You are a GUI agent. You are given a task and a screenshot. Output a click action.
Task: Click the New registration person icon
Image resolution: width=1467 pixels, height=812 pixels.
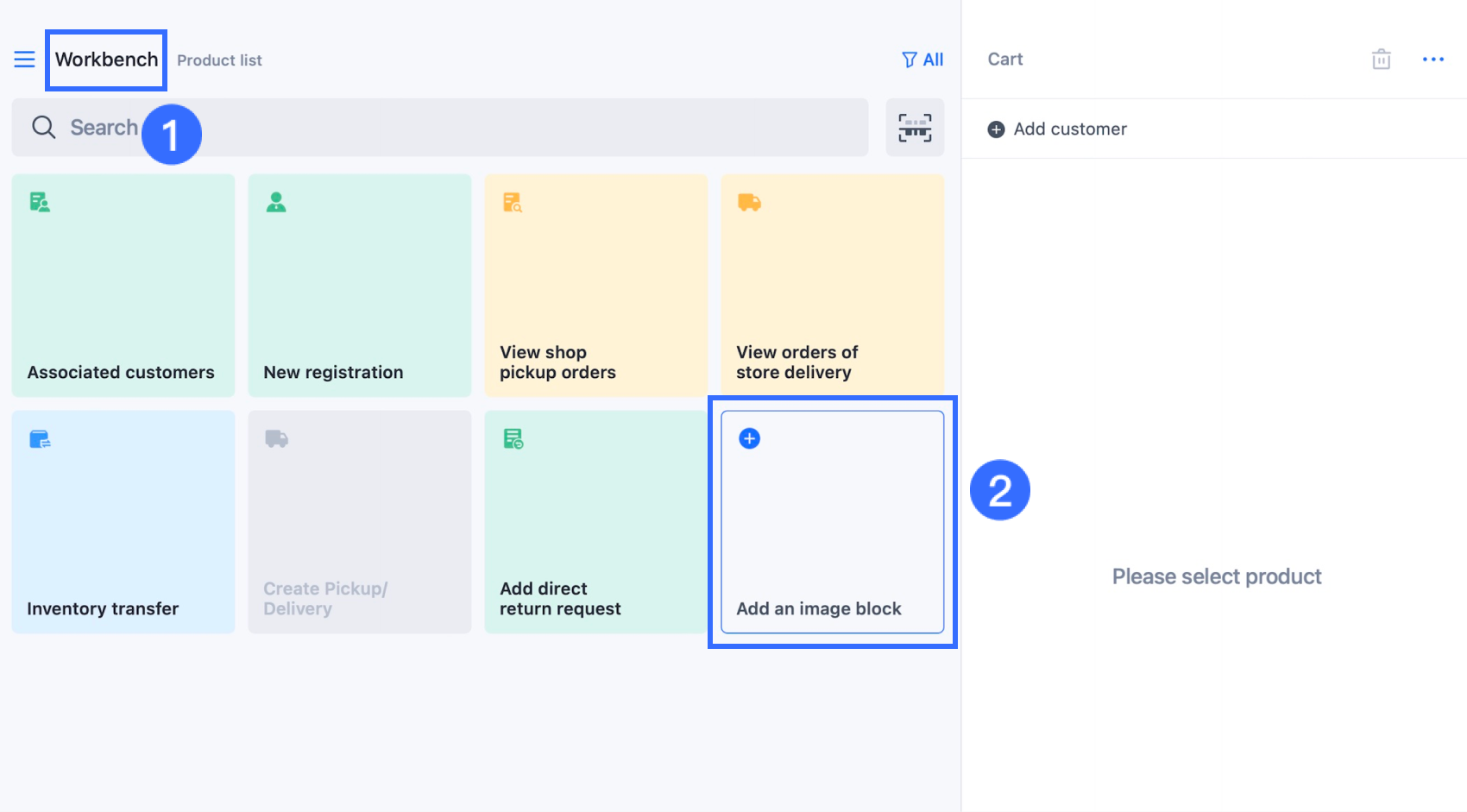(276, 202)
